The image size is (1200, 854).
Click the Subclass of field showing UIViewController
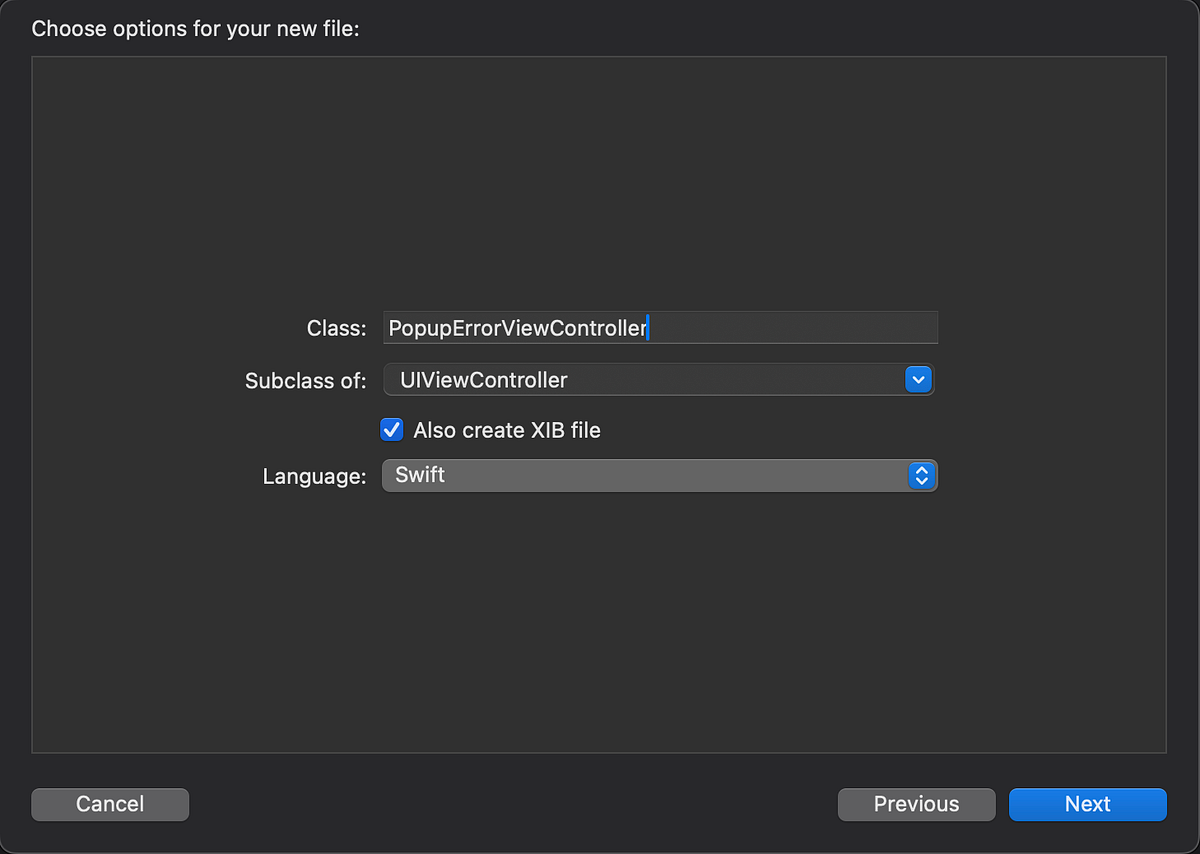(x=660, y=380)
